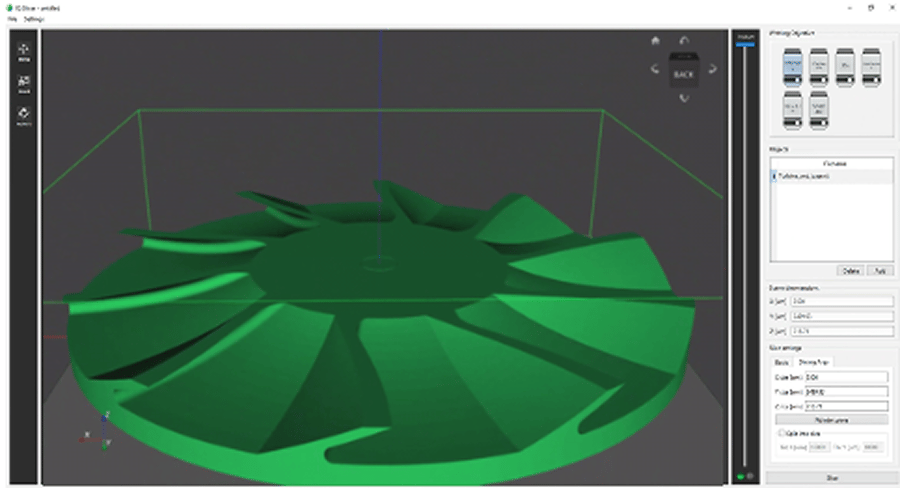900x488 pixels.
Task: Open the Settings menu
Action: [x=34, y=19]
